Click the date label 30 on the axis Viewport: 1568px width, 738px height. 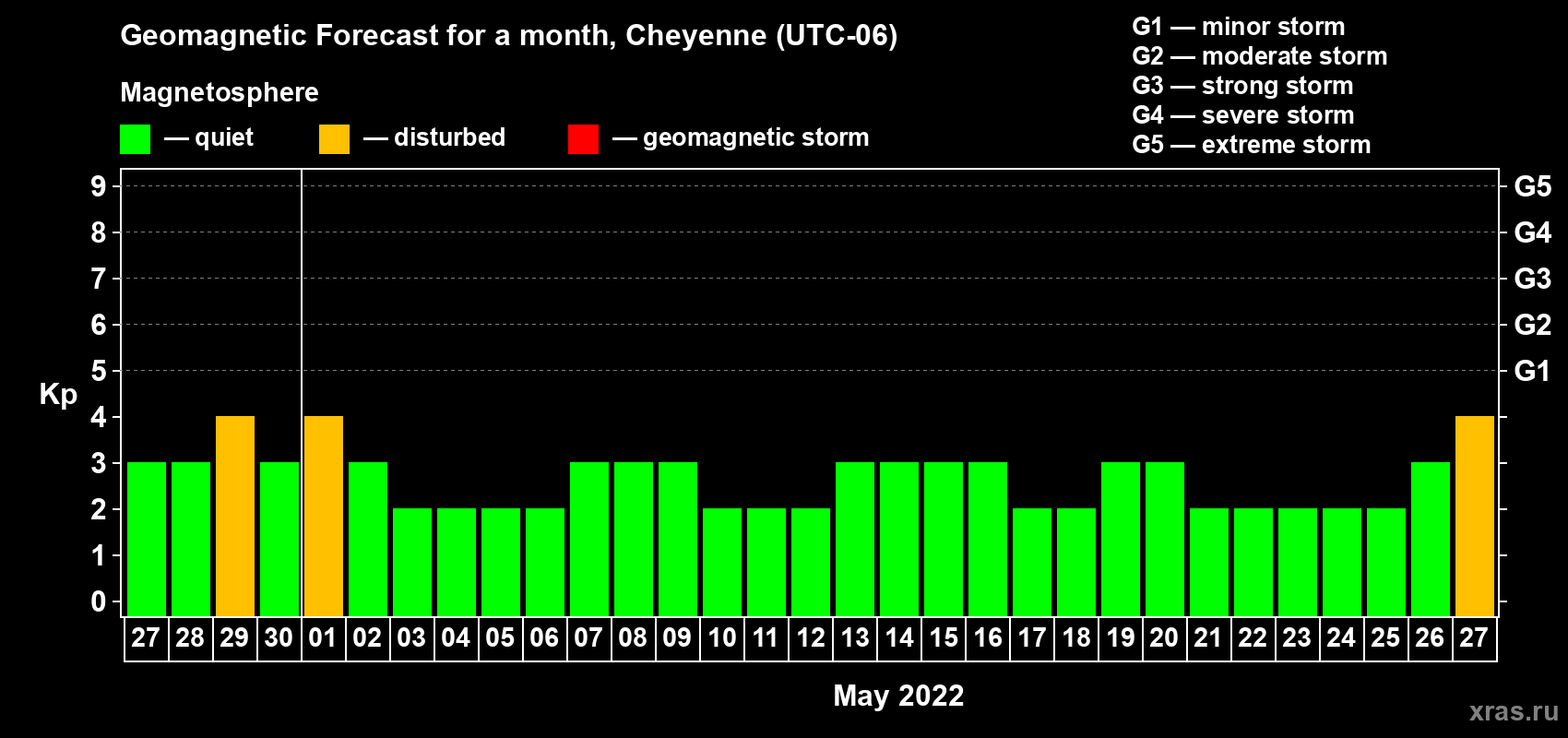279,638
